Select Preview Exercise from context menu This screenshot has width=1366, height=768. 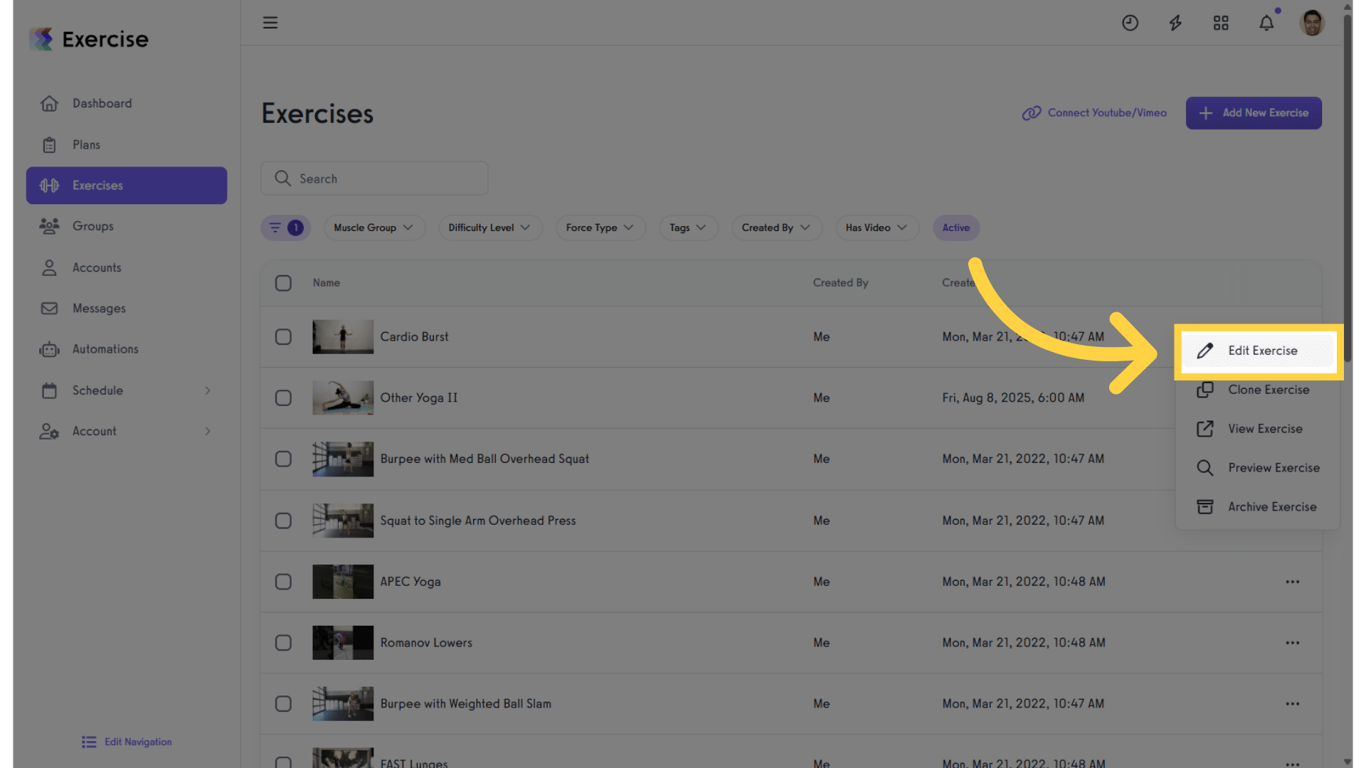(1258, 468)
